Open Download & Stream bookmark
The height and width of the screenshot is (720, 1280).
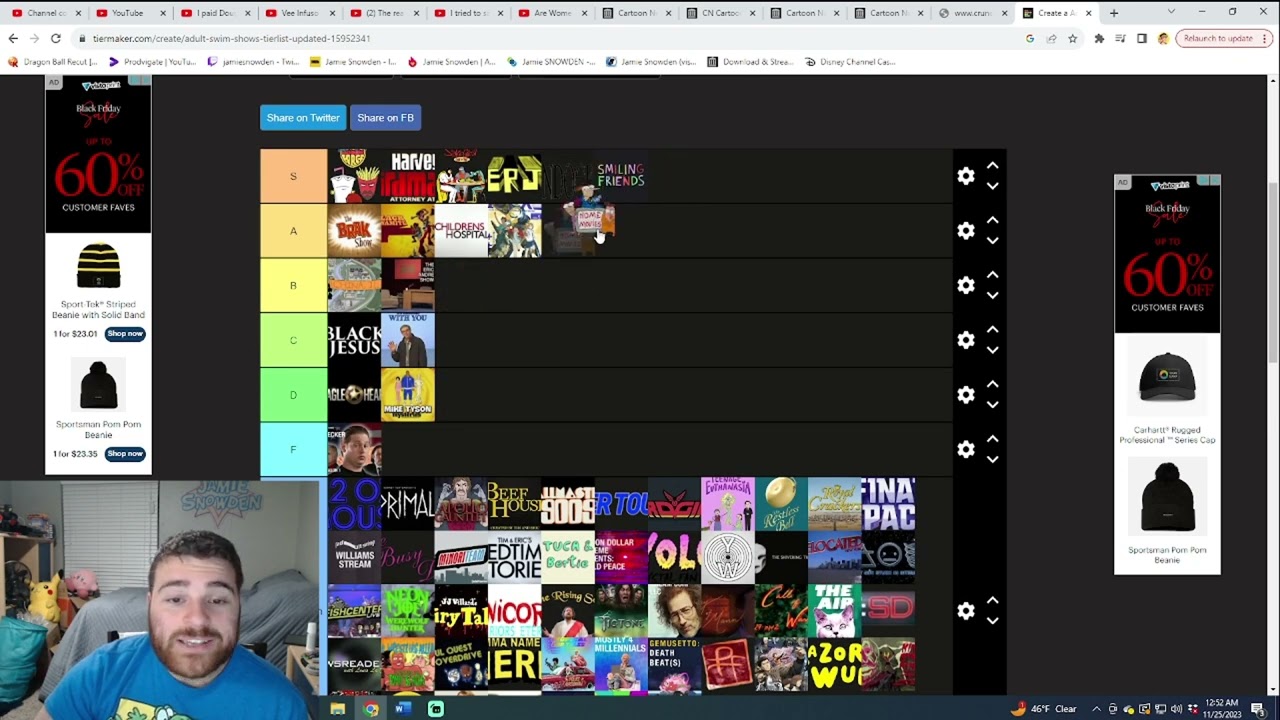click(750, 62)
